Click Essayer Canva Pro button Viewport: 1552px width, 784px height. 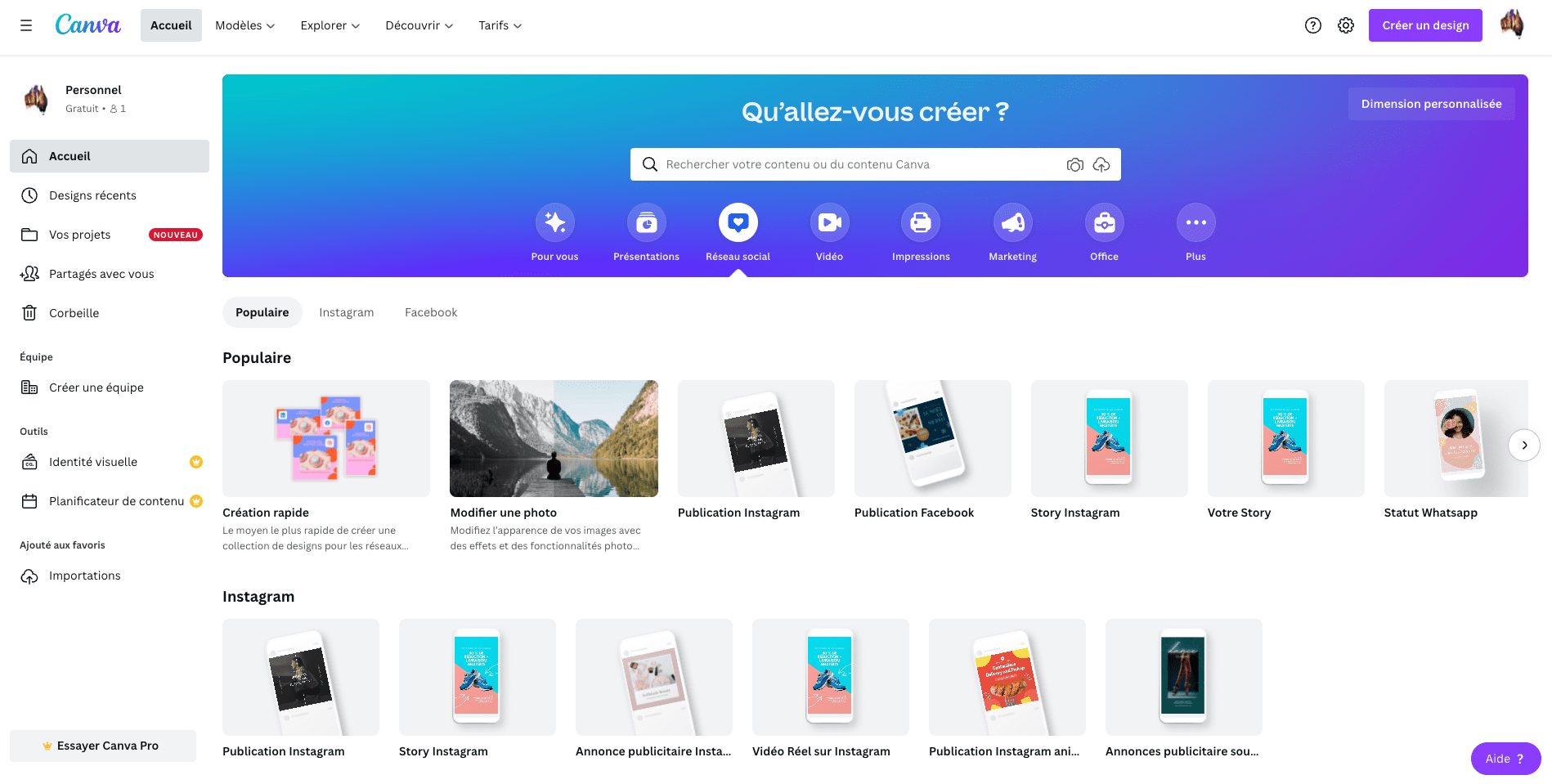pyautogui.click(x=103, y=746)
